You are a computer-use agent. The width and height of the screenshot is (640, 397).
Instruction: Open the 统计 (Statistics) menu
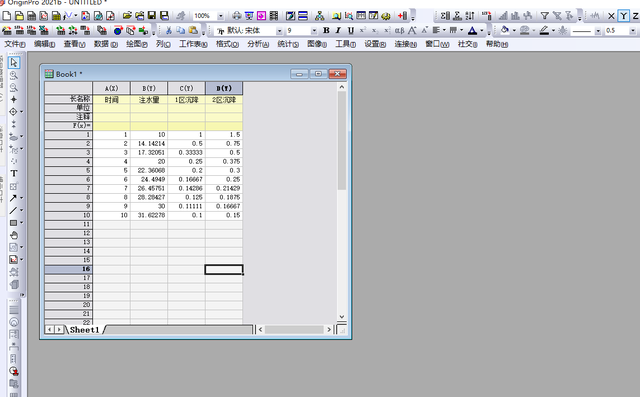[288, 44]
